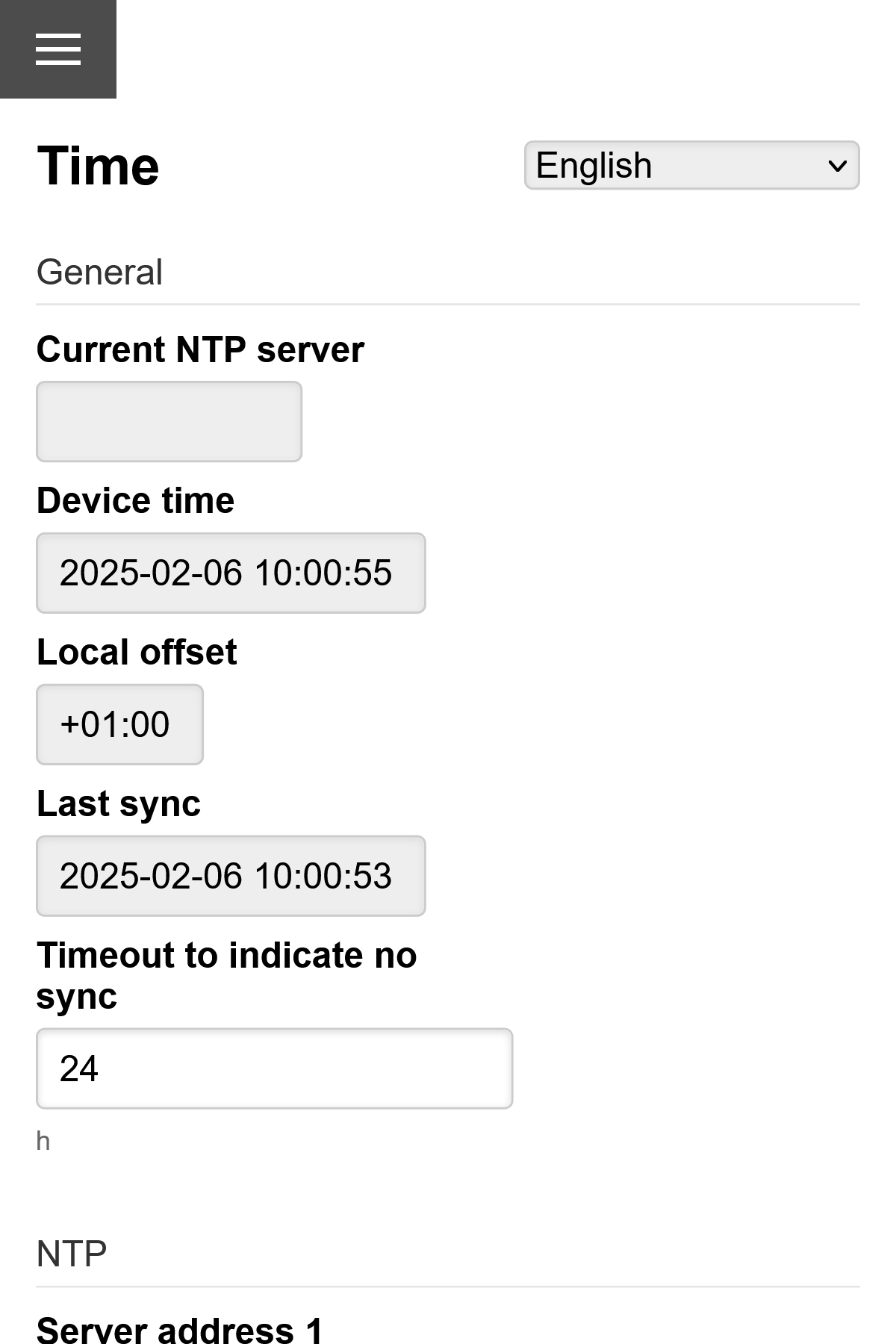
Task: Click the Server address 1 label
Action: coord(179,1331)
